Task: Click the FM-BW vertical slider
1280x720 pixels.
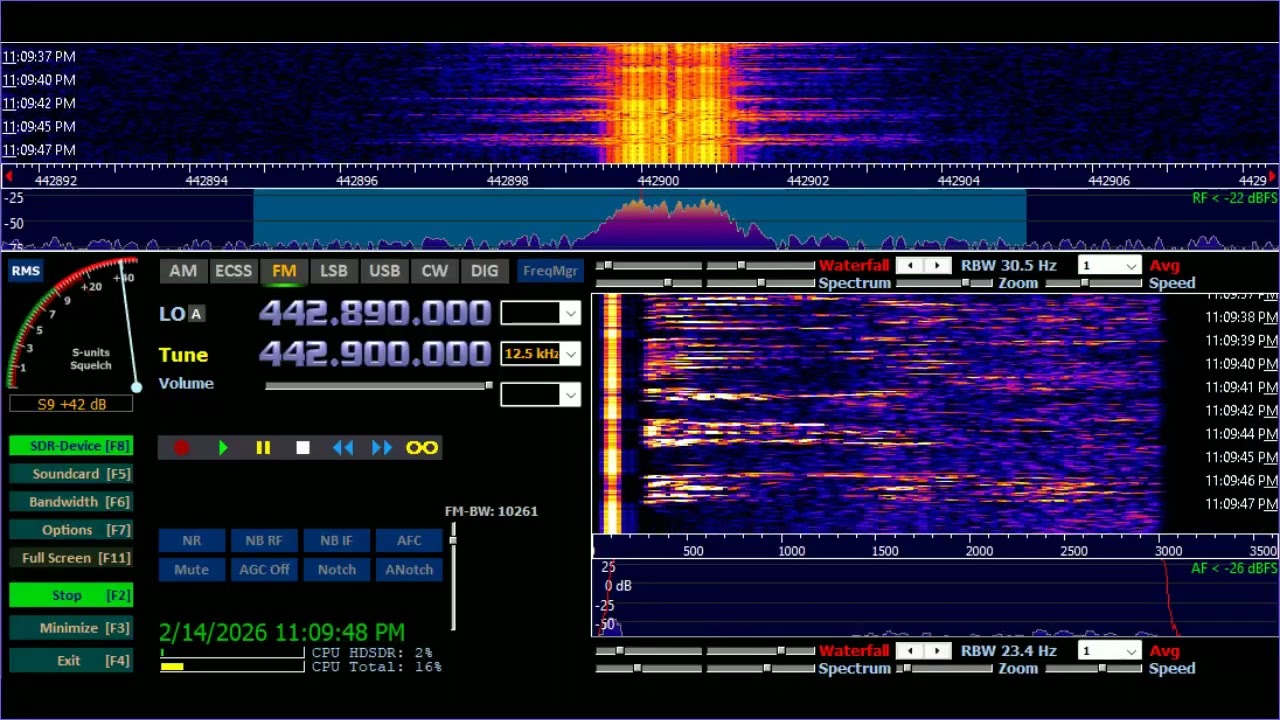Action: click(x=453, y=578)
